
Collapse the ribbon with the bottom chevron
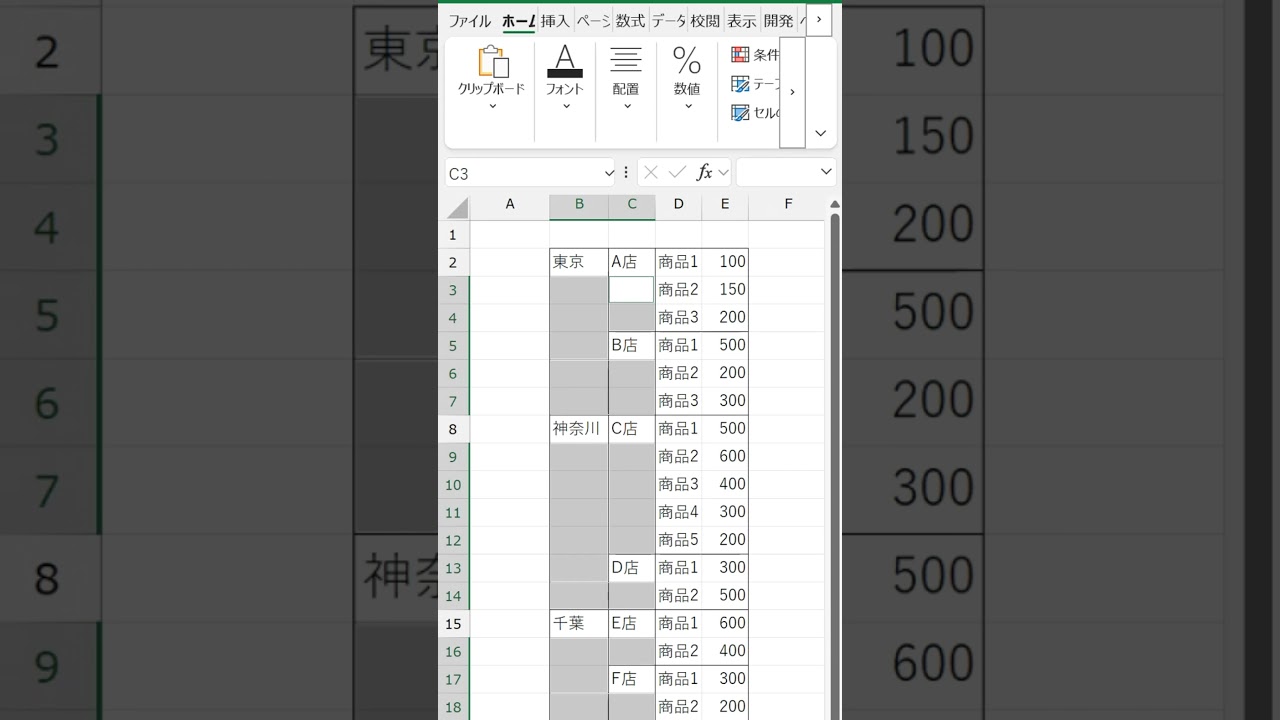tap(820, 133)
